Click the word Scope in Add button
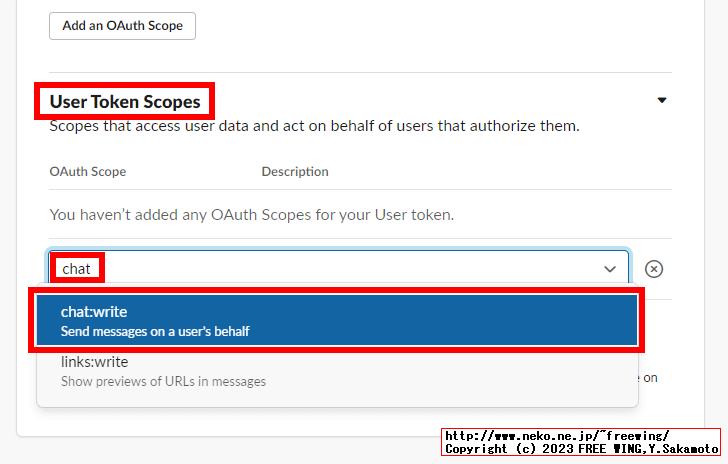Viewport: 728px width, 464px height. point(164,26)
